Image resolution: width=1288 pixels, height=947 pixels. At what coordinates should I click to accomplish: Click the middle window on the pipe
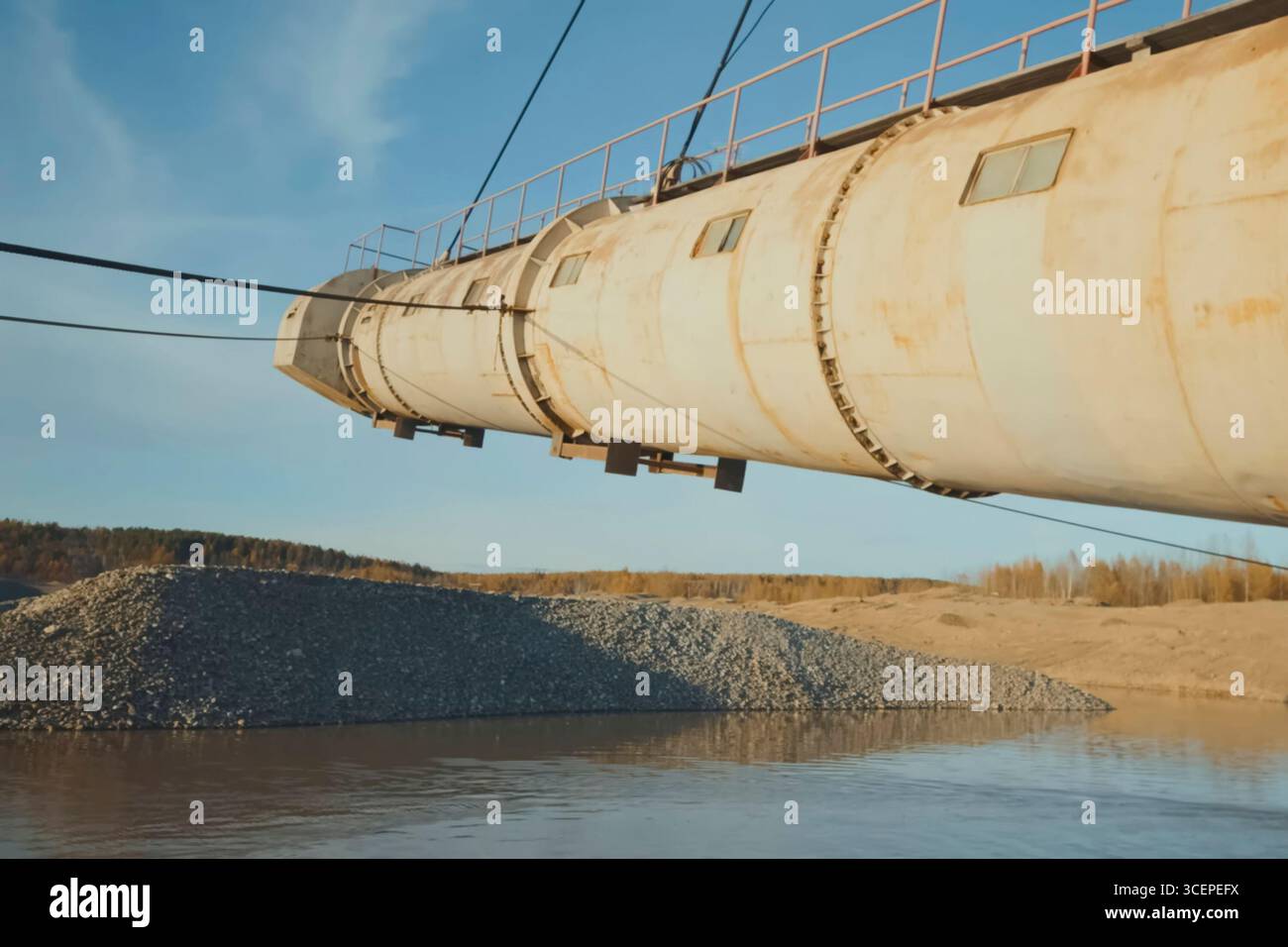click(720, 234)
